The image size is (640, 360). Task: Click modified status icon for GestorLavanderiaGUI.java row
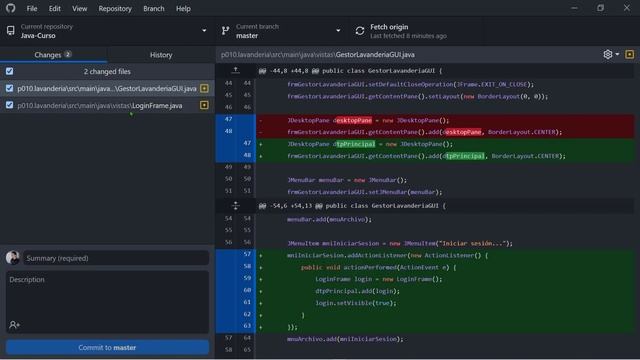point(204,88)
